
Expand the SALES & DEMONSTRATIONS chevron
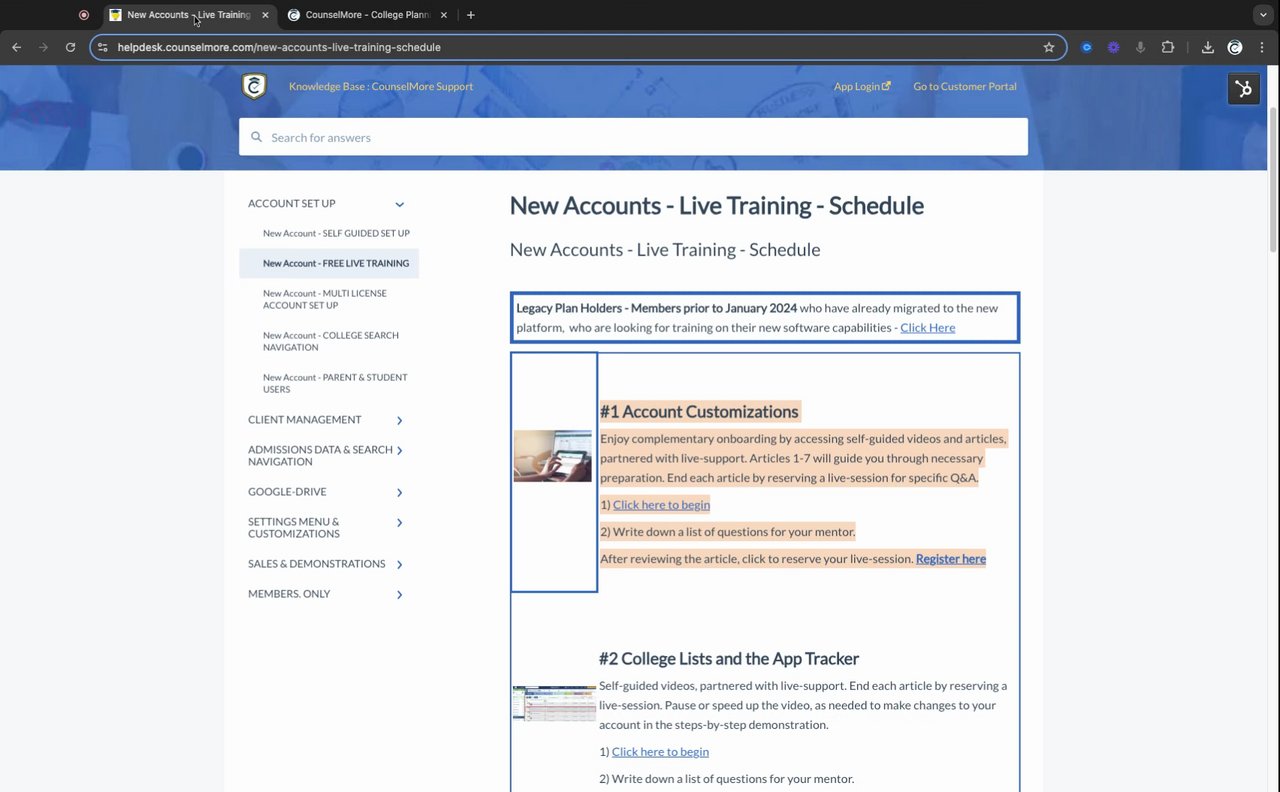click(399, 564)
